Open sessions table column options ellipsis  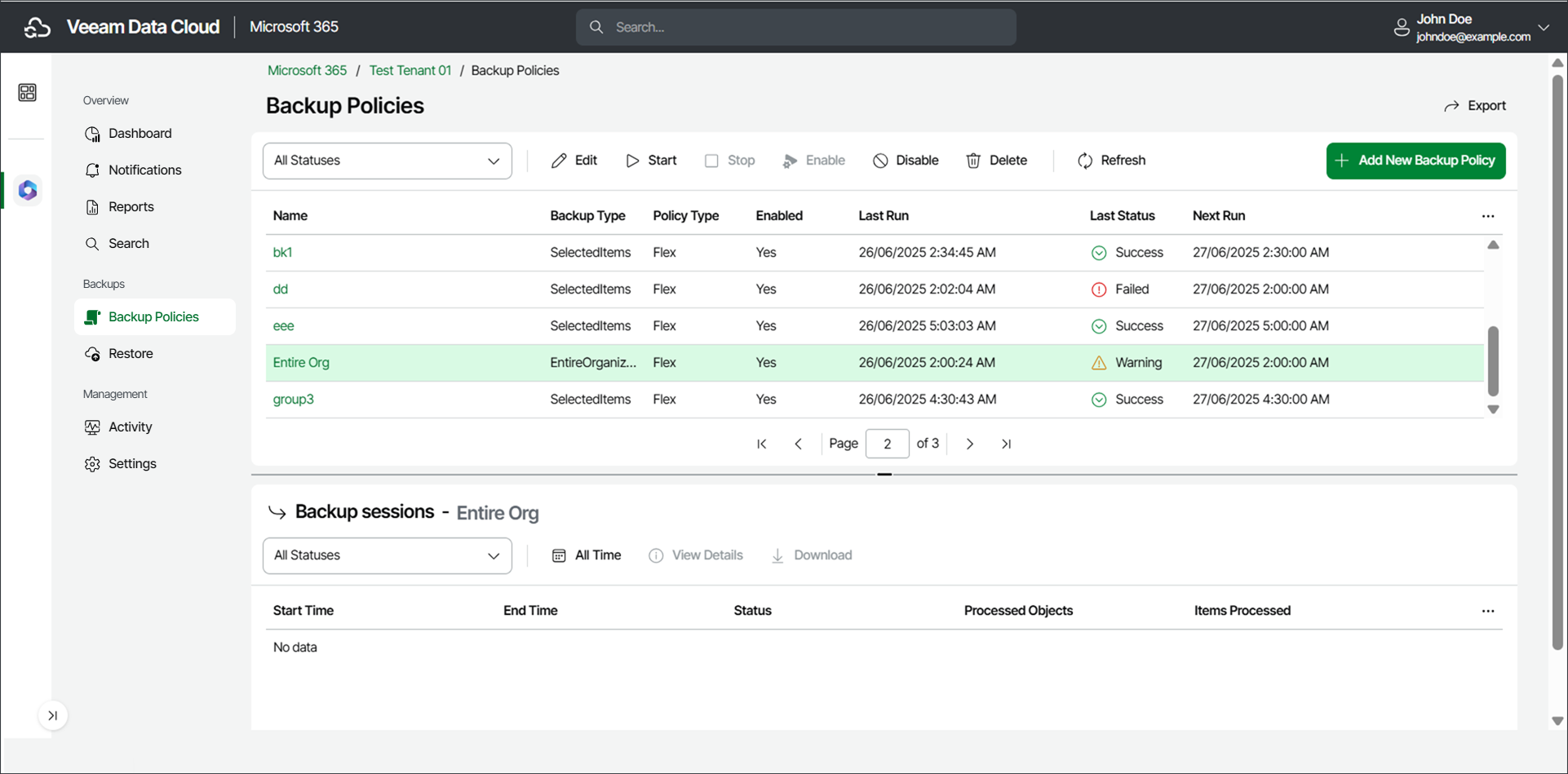pyautogui.click(x=1488, y=611)
